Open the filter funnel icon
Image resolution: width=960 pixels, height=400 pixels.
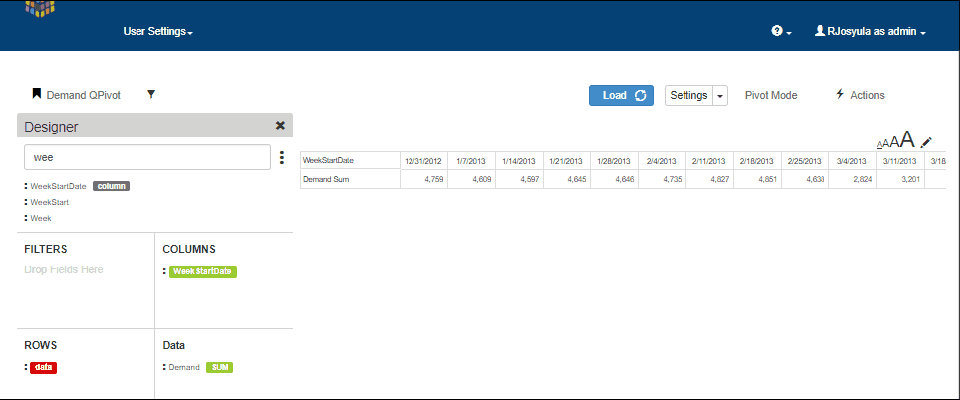point(151,94)
